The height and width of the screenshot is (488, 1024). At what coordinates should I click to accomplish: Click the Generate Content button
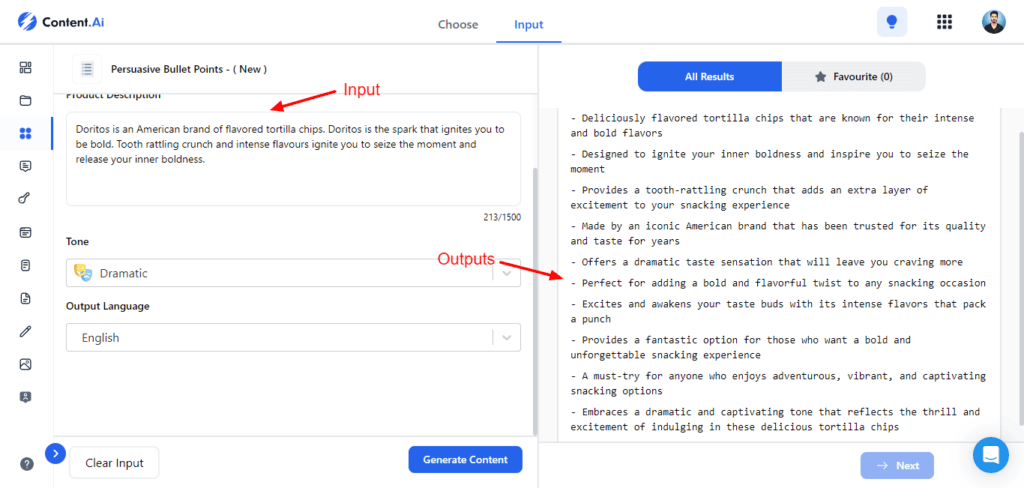tap(465, 459)
